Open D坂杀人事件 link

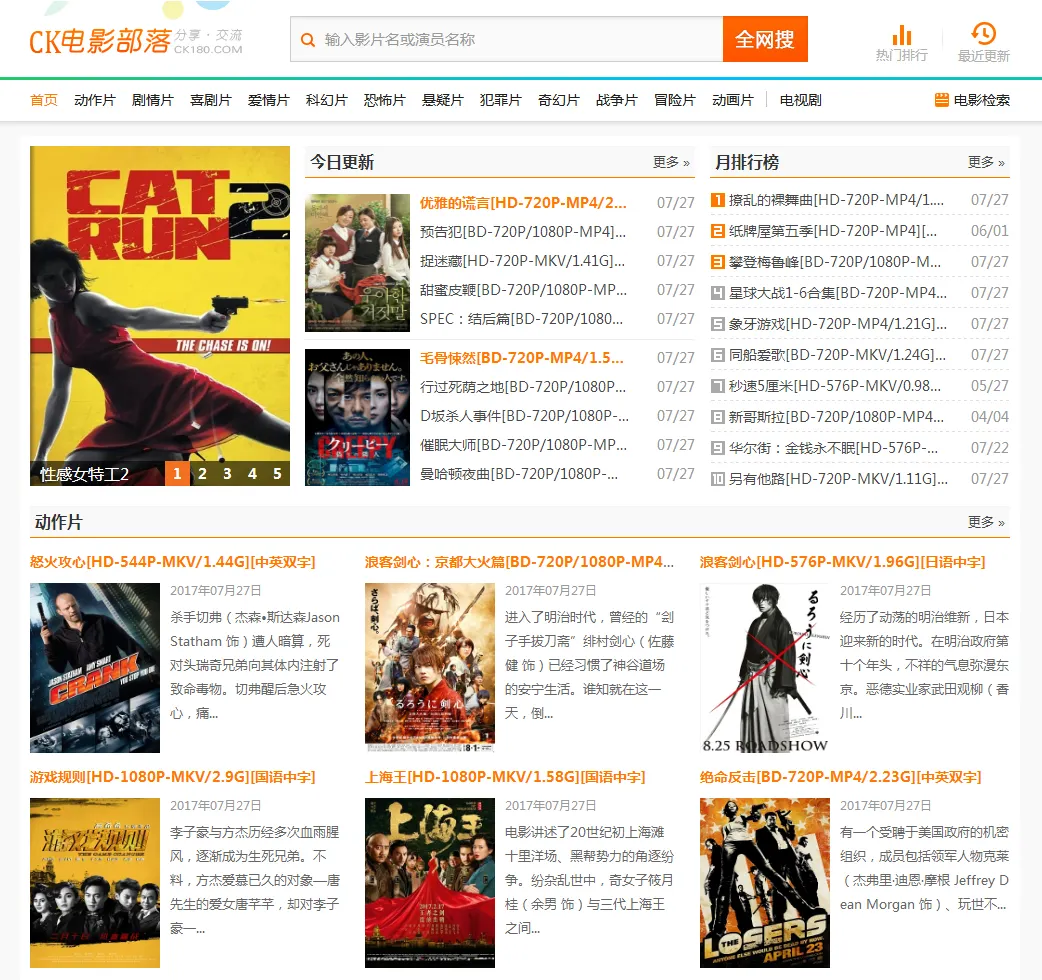coord(524,416)
